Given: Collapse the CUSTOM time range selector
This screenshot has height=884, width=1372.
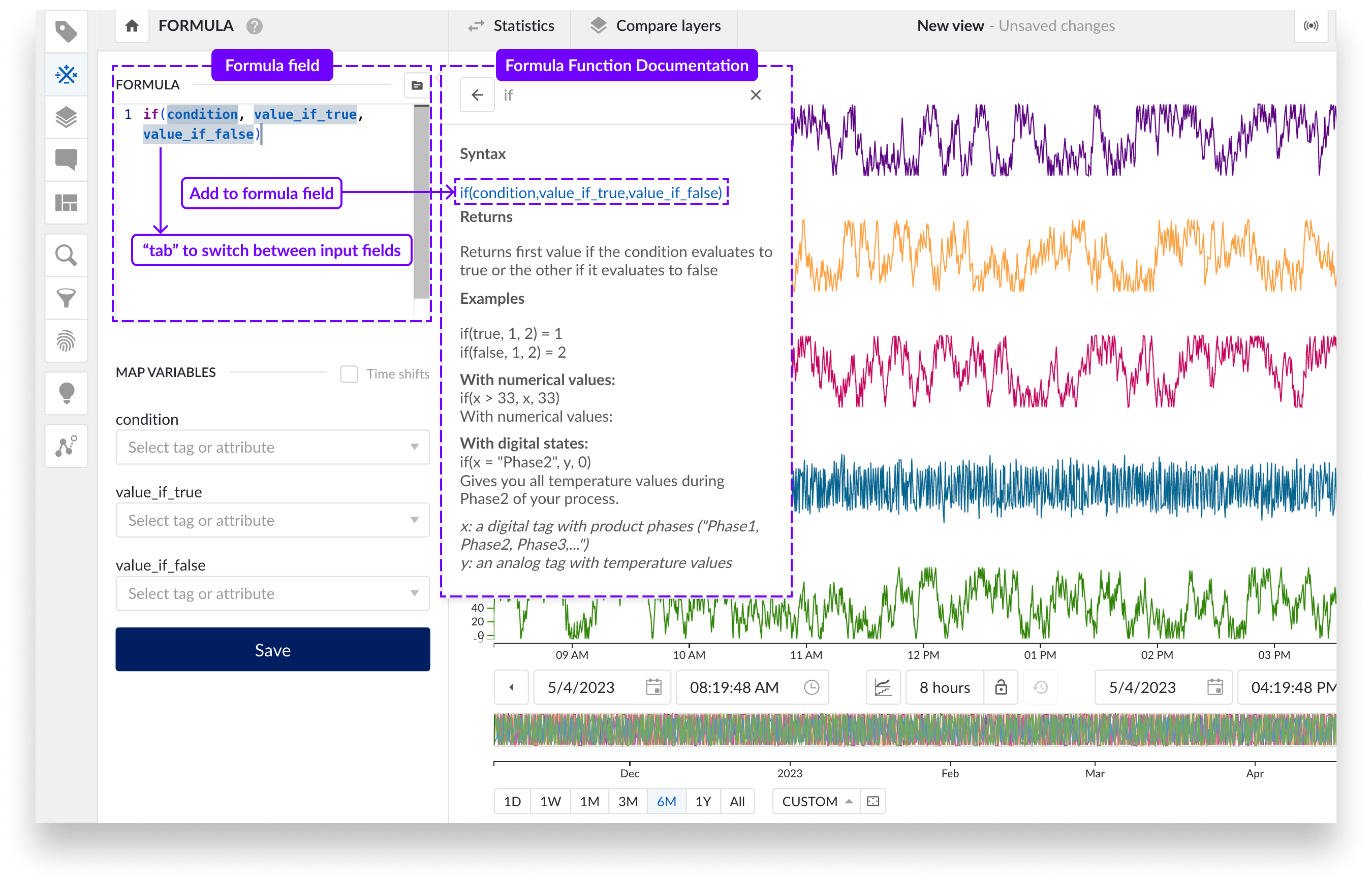Looking at the screenshot, I should coord(850,801).
